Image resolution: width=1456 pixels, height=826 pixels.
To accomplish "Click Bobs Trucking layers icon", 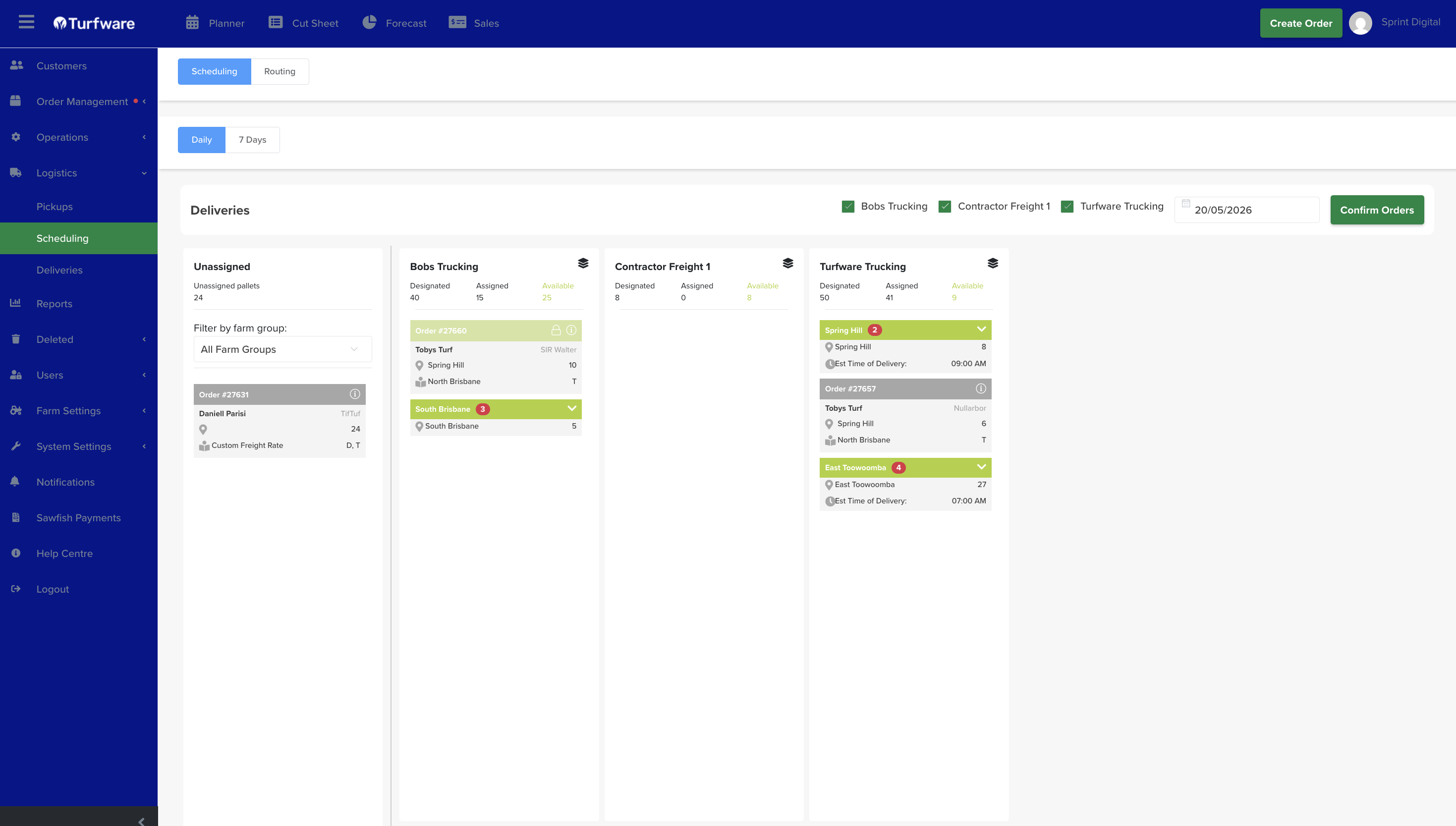I will pos(583,263).
